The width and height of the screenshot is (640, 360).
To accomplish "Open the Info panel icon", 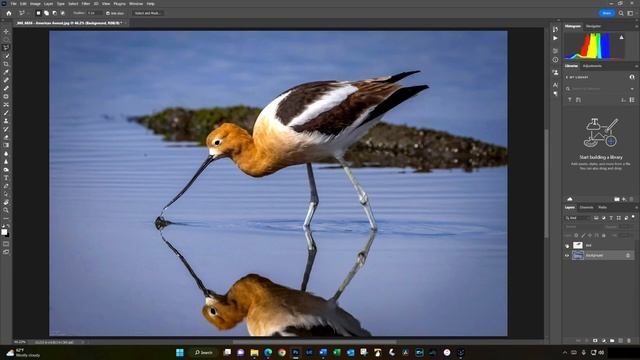I will point(555,60).
